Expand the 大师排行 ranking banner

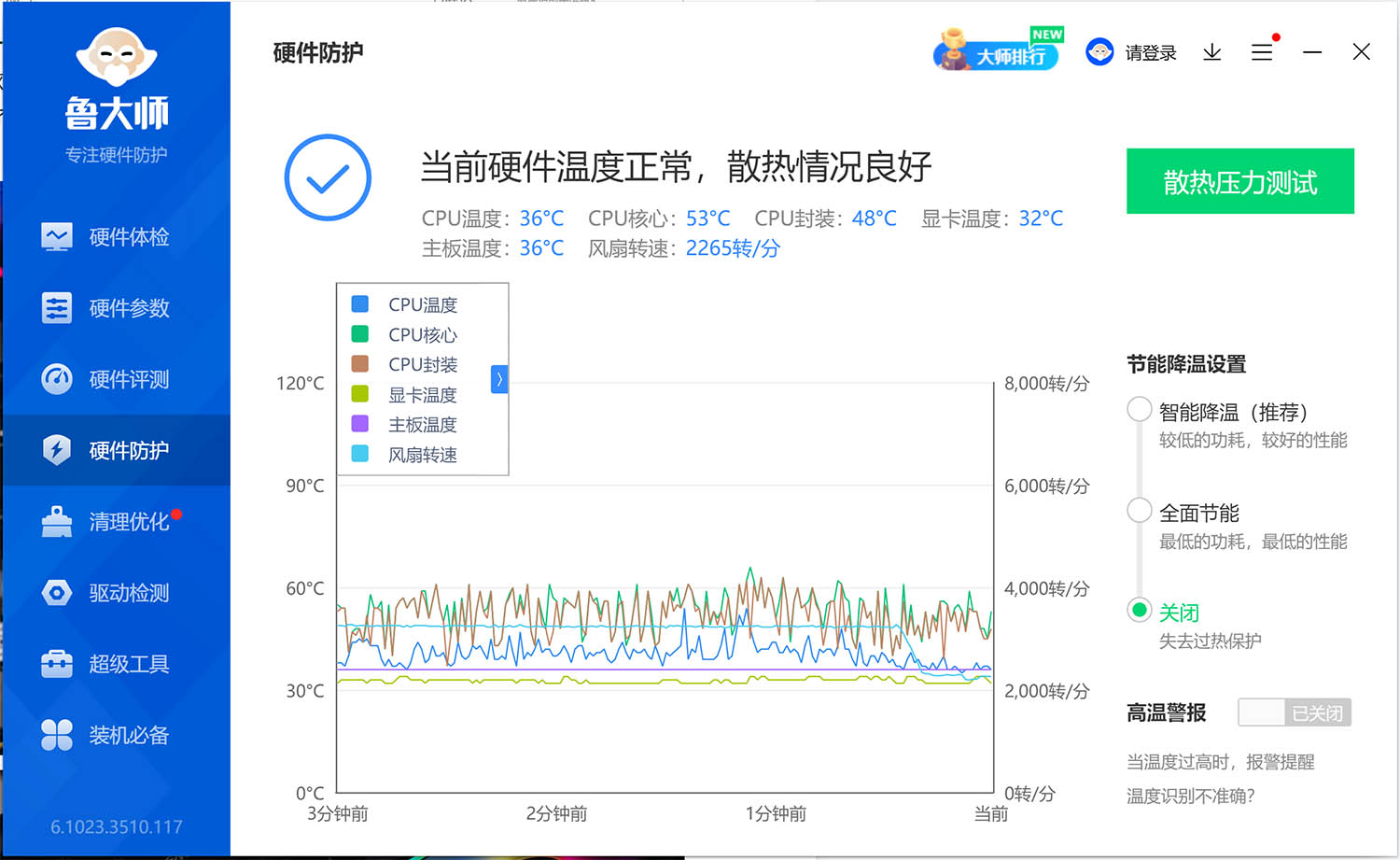click(997, 51)
